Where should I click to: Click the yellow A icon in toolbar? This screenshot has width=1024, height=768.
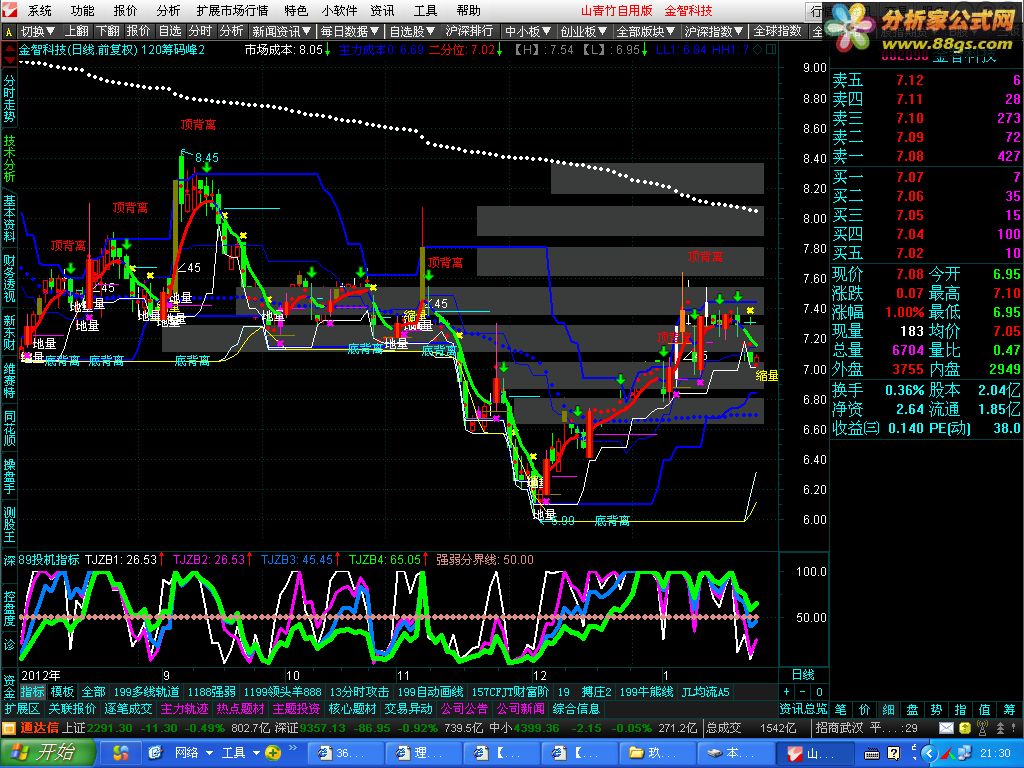8,31
